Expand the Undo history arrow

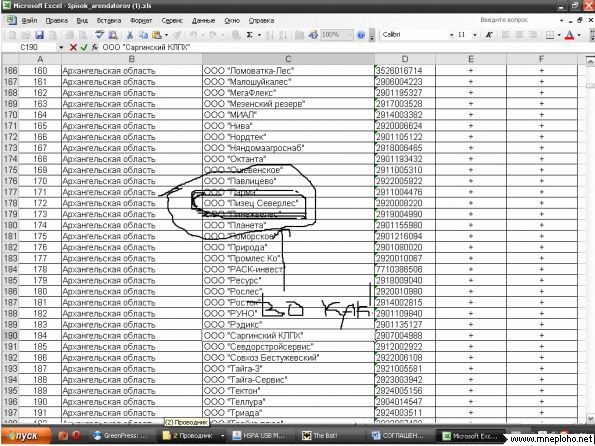pos(203,35)
